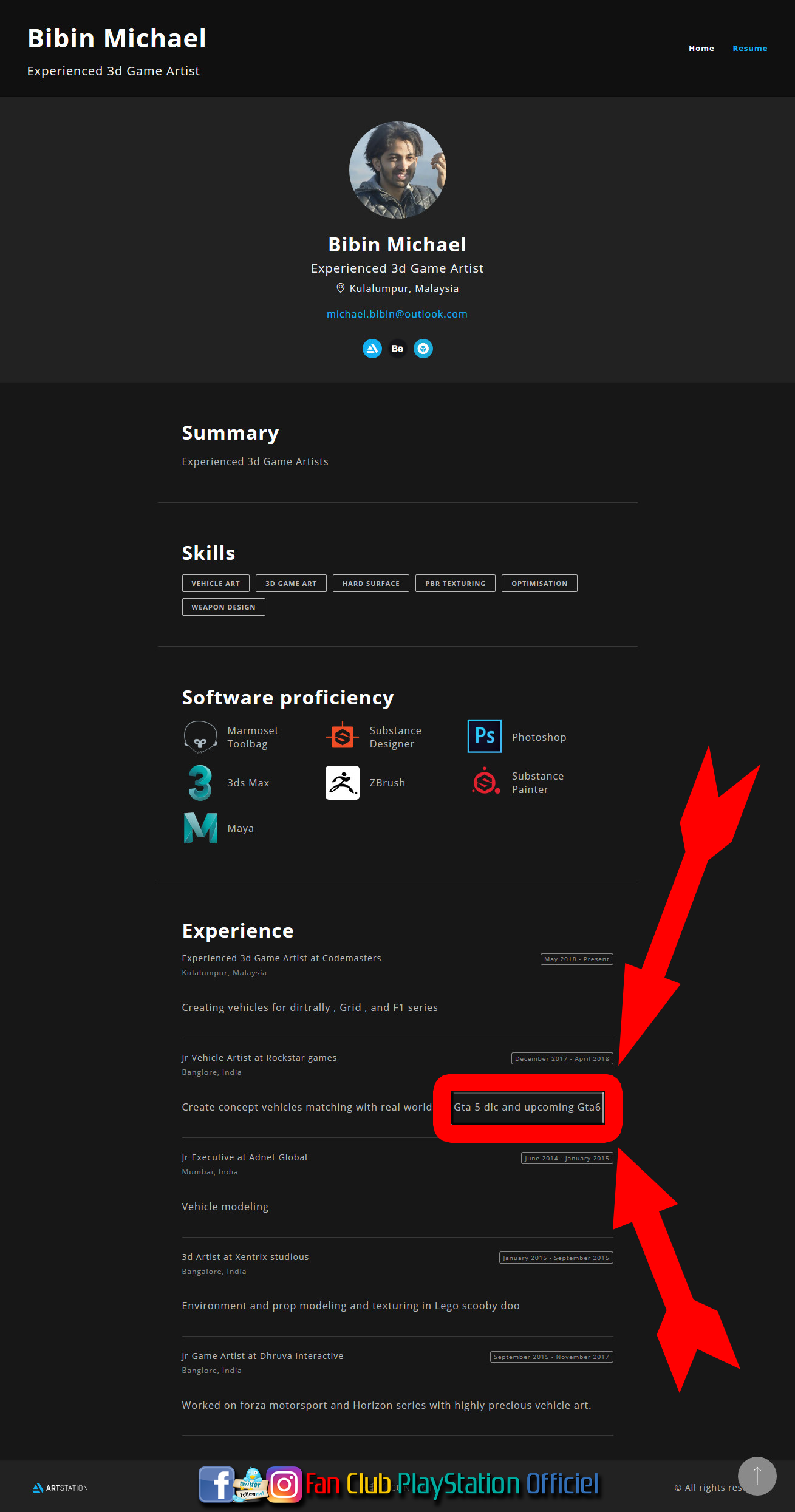Click the Substance Designer icon

tap(343, 737)
